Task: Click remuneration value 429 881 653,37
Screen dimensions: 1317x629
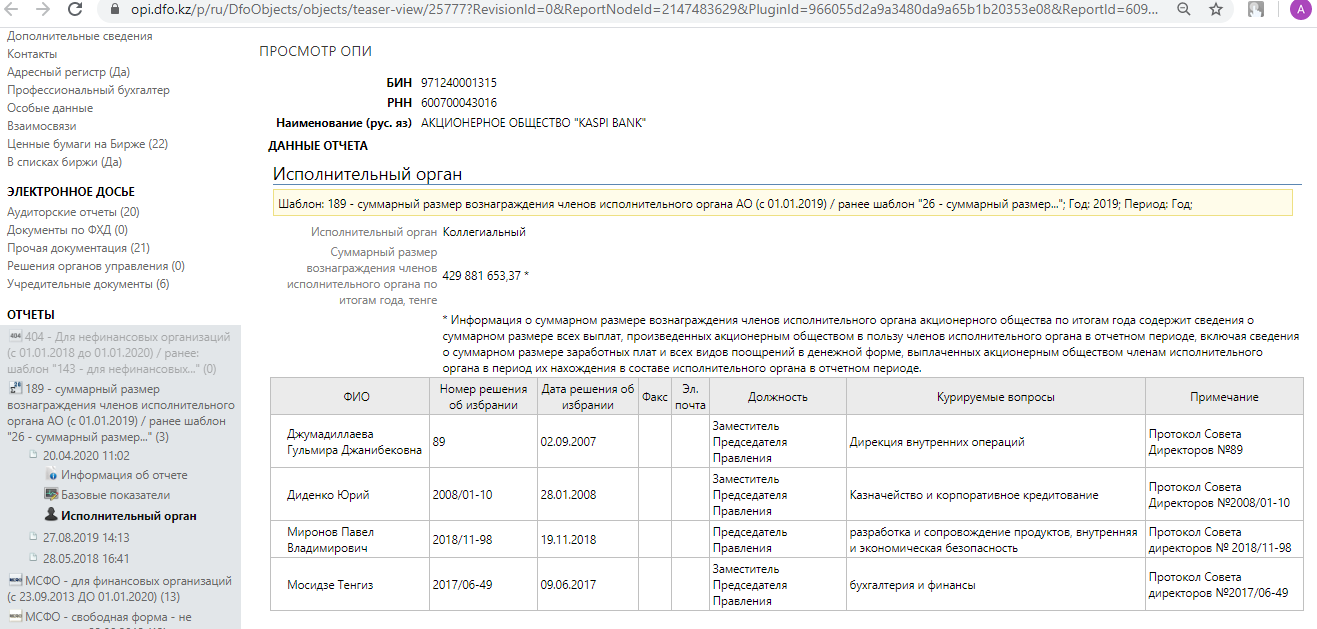Action: (482, 276)
